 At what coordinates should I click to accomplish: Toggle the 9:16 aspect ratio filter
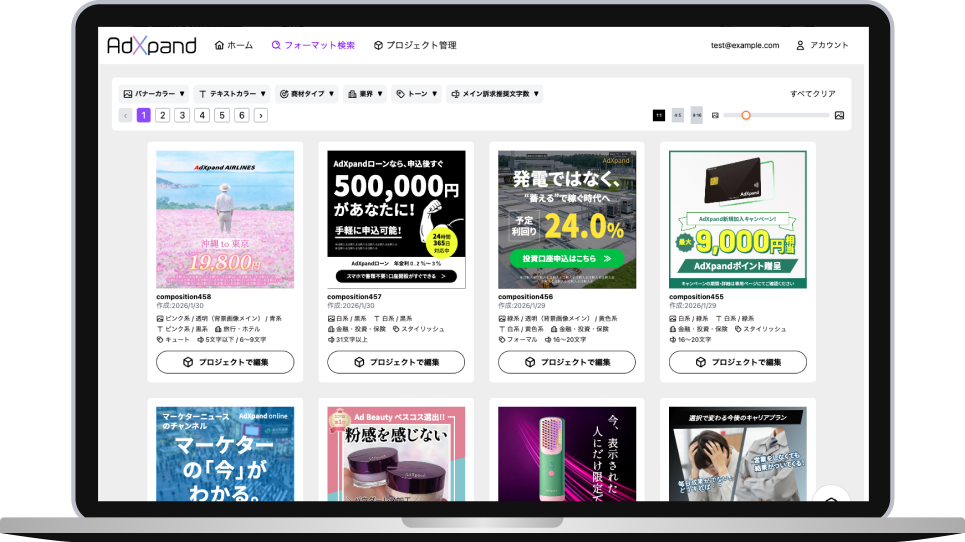696,115
